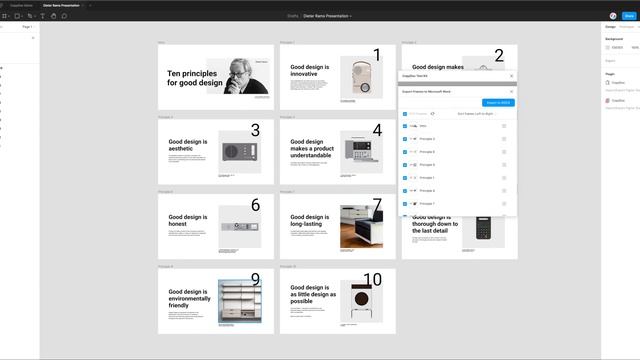Select the Hand tool
Viewport: 640px width, 360px height.
click(53, 16)
